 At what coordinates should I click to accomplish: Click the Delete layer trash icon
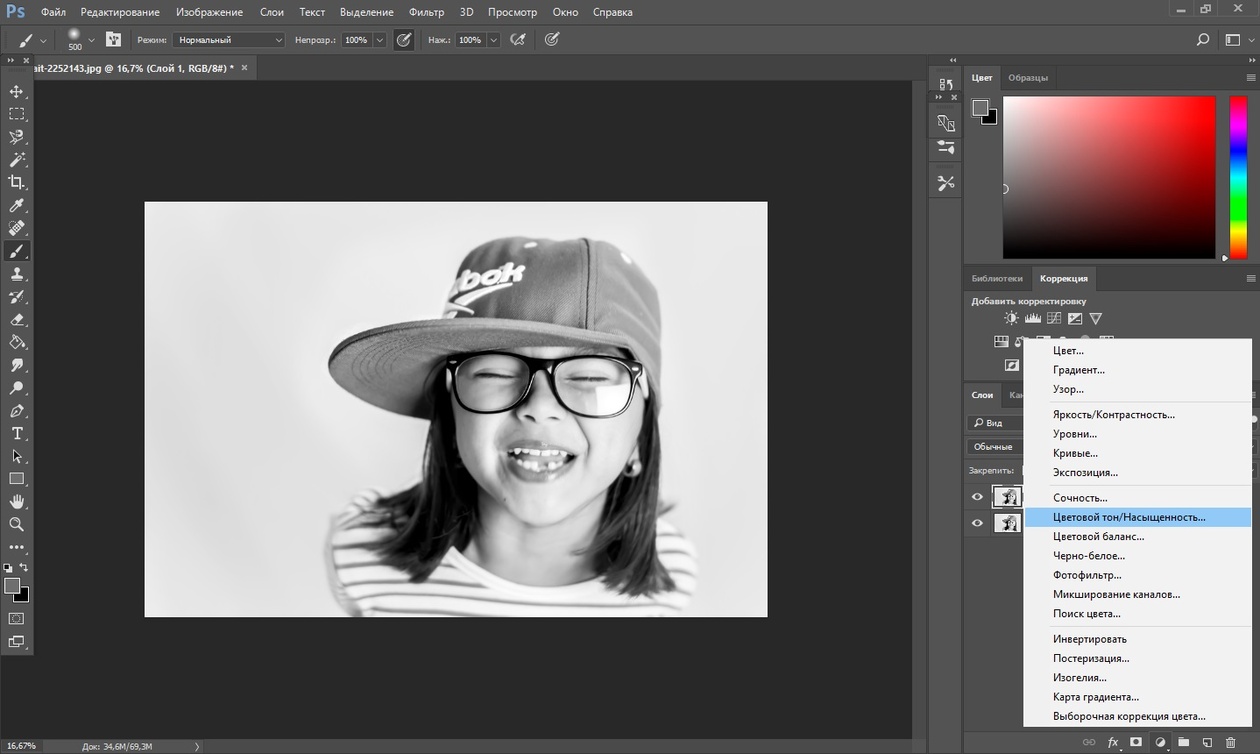(1231, 743)
